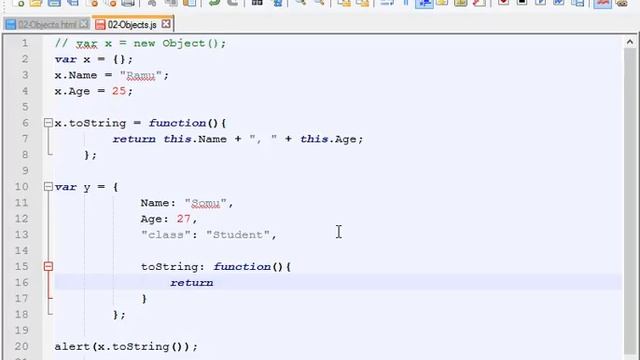Click the Find binoculars icon
Image resolution: width=640 pixels, height=360 pixels.
tap(257, 3)
